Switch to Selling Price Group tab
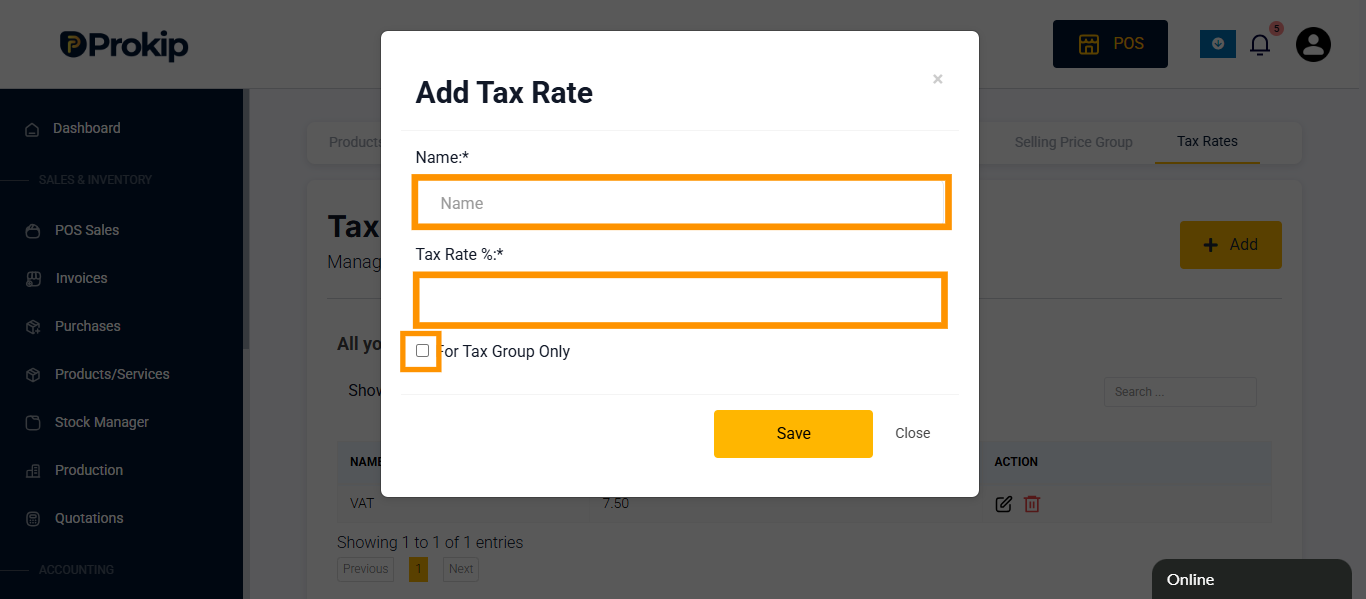 tap(1073, 142)
